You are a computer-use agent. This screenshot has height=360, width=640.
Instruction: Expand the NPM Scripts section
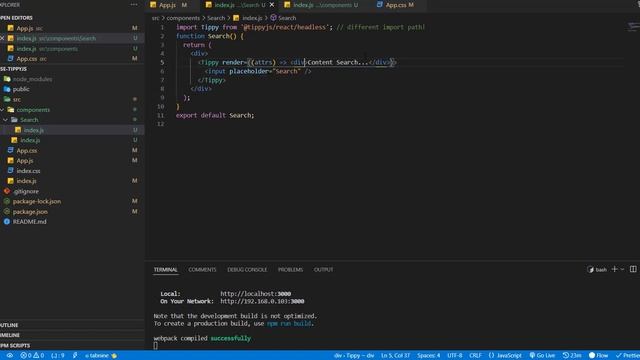coord(15,345)
